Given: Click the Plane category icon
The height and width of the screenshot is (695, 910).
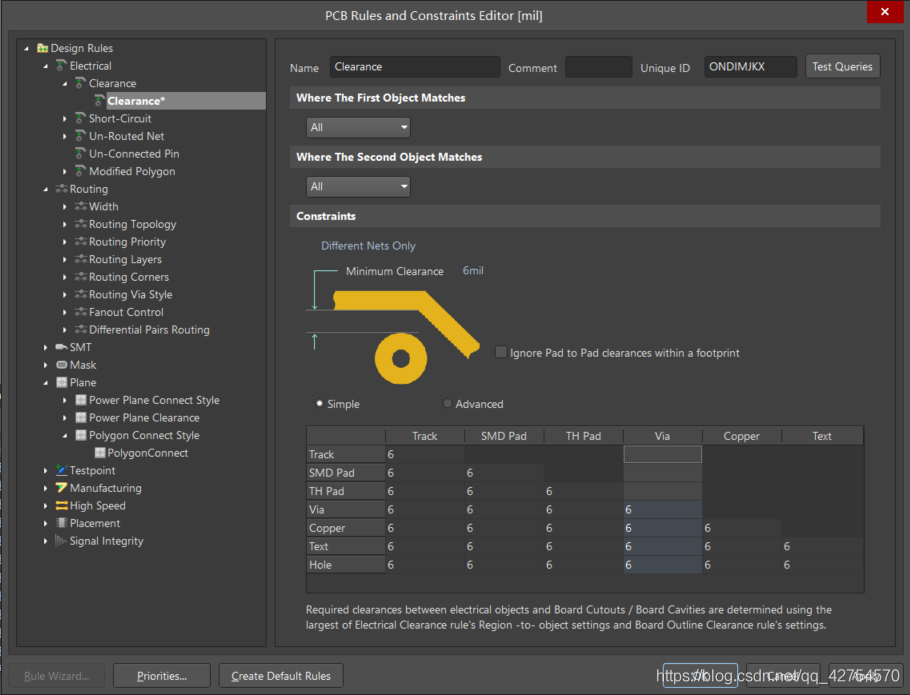Looking at the screenshot, I should click(x=62, y=382).
